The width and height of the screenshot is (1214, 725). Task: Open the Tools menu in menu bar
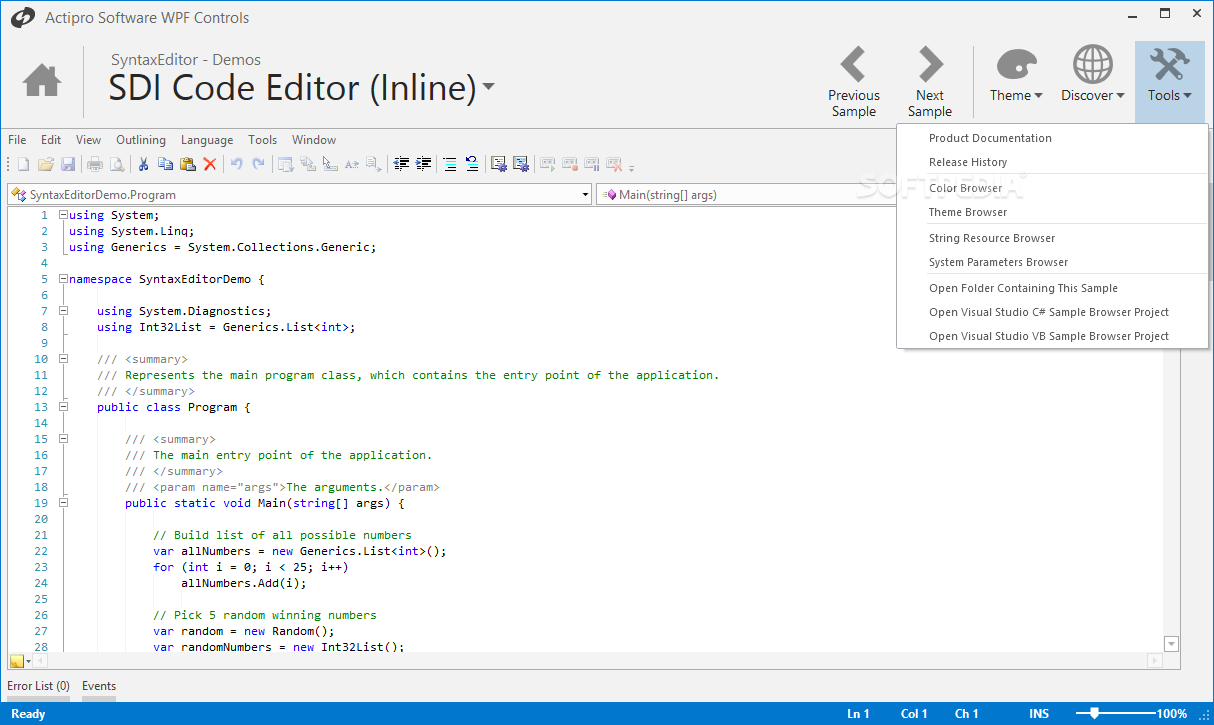point(263,140)
